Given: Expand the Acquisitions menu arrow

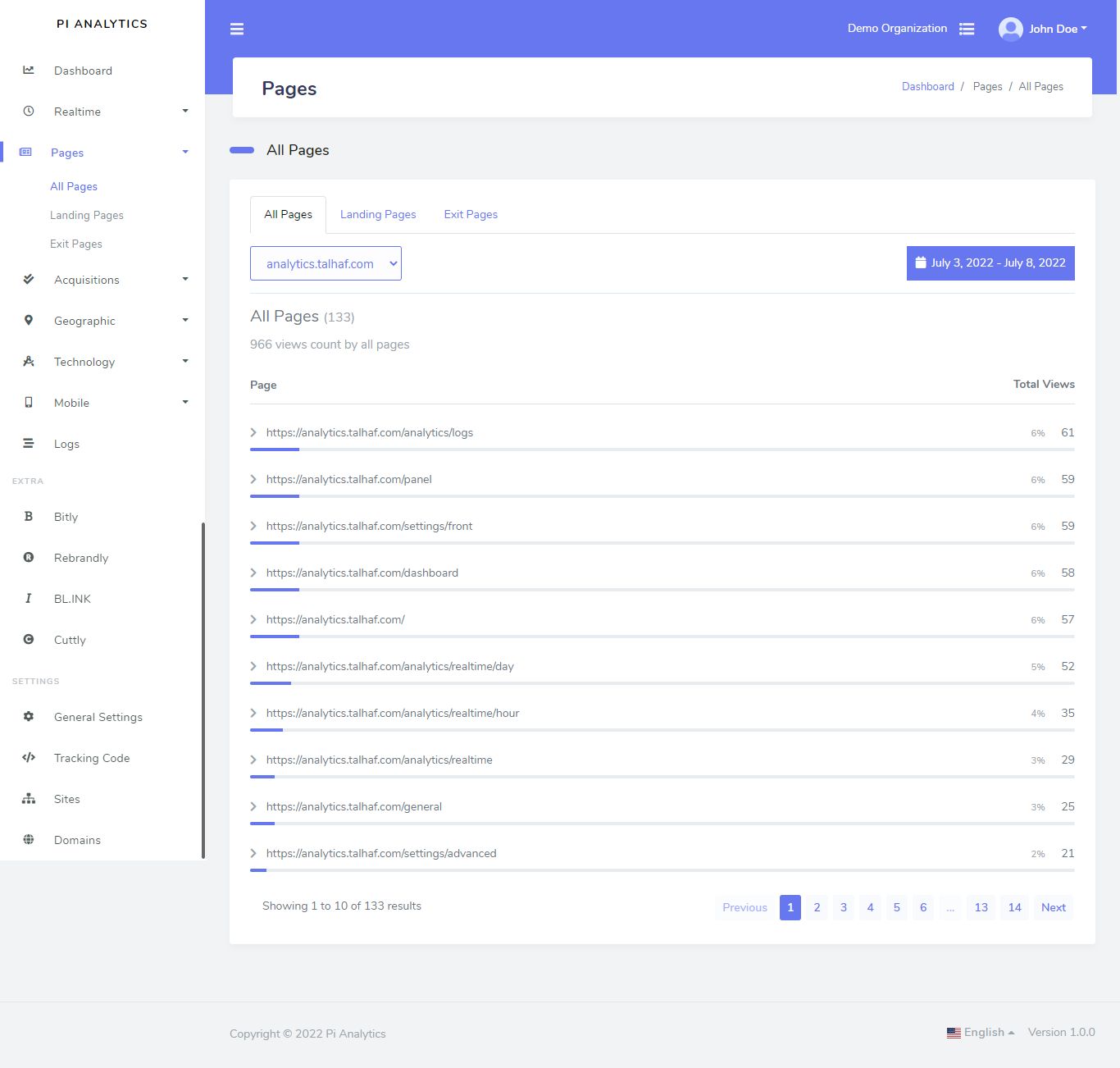Looking at the screenshot, I should [x=185, y=279].
